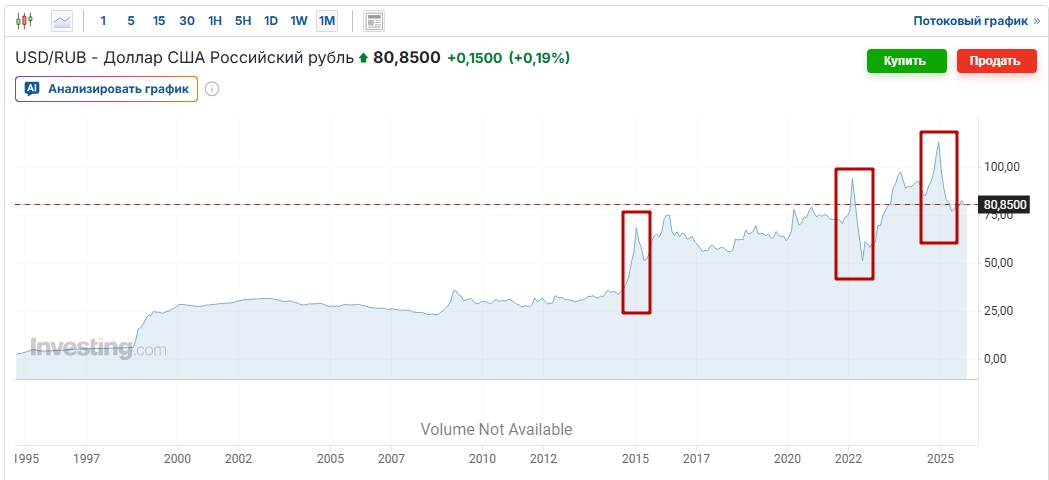Click the double chevron after Потоковый график
Viewport: 1049px width, 480px height.
coord(1036,20)
